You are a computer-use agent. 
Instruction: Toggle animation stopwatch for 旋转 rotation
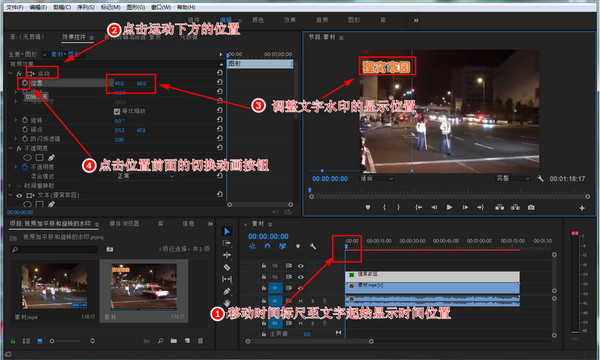coord(25,120)
